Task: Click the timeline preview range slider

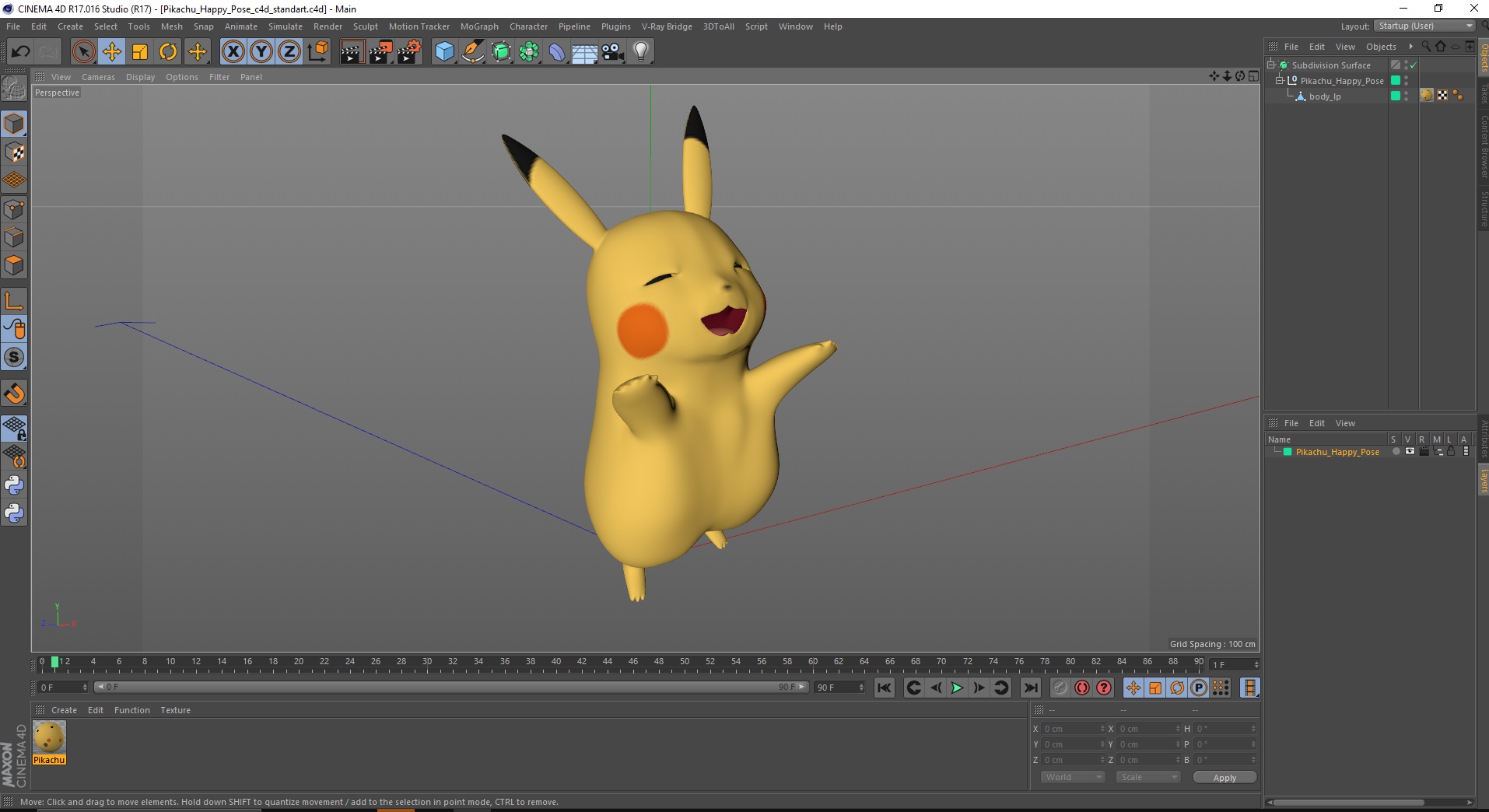Action: point(451,687)
